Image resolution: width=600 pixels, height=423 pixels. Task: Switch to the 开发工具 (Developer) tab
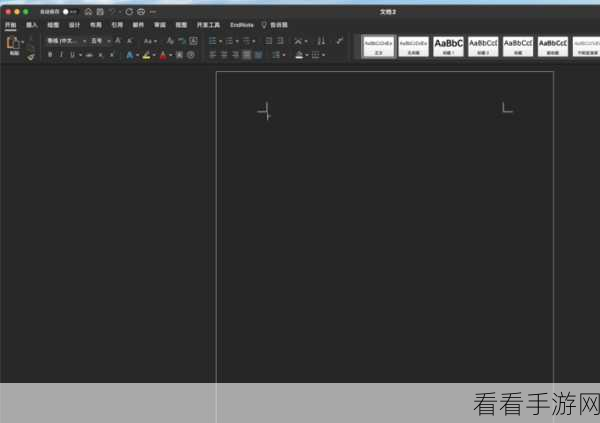coord(208,25)
